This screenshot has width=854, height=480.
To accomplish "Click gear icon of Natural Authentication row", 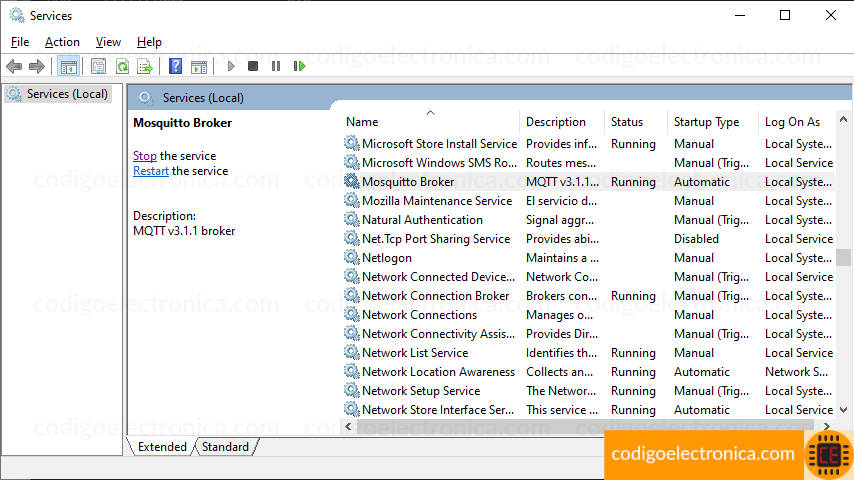I will pos(352,220).
